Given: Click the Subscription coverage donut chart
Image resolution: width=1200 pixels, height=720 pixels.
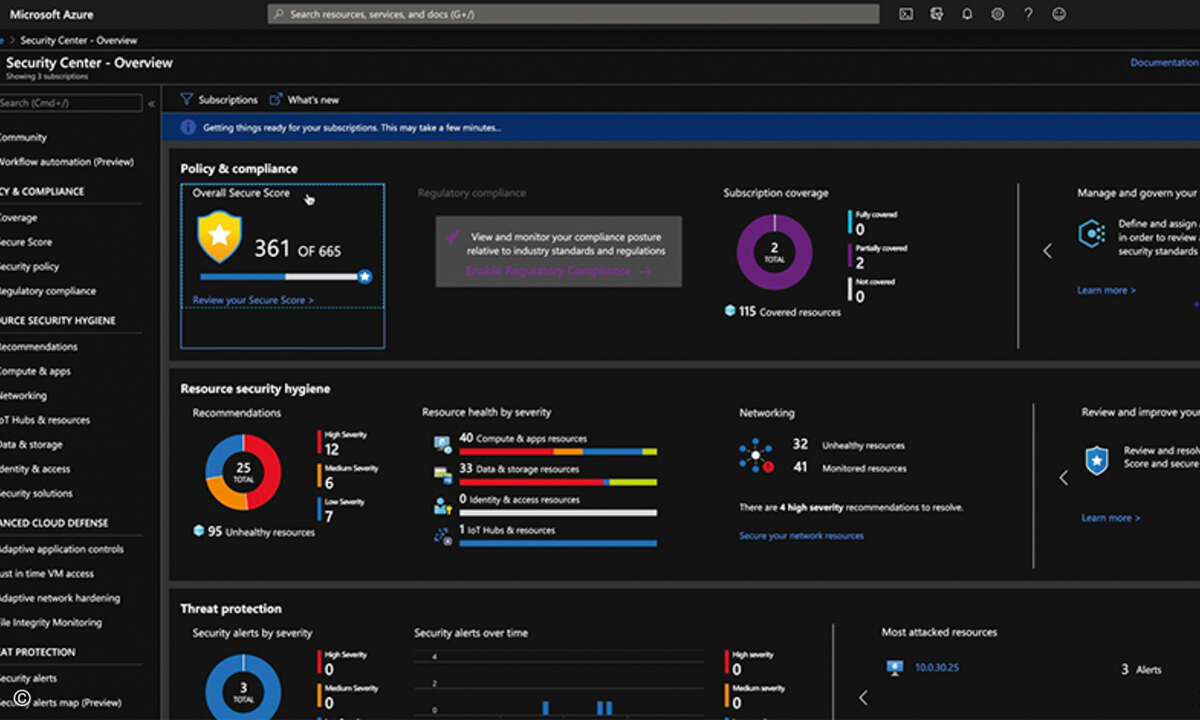Looking at the screenshot, I should (774, 252).
